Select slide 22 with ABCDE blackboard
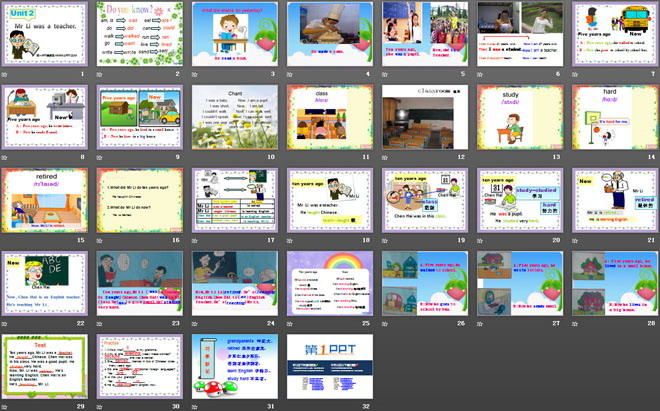This screenshot has height=411, width=660. [45, 283]
